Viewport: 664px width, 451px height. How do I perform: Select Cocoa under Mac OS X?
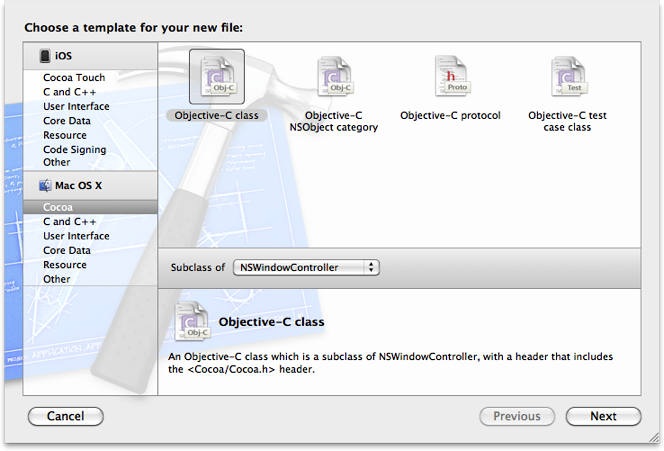tap(58, 207)
